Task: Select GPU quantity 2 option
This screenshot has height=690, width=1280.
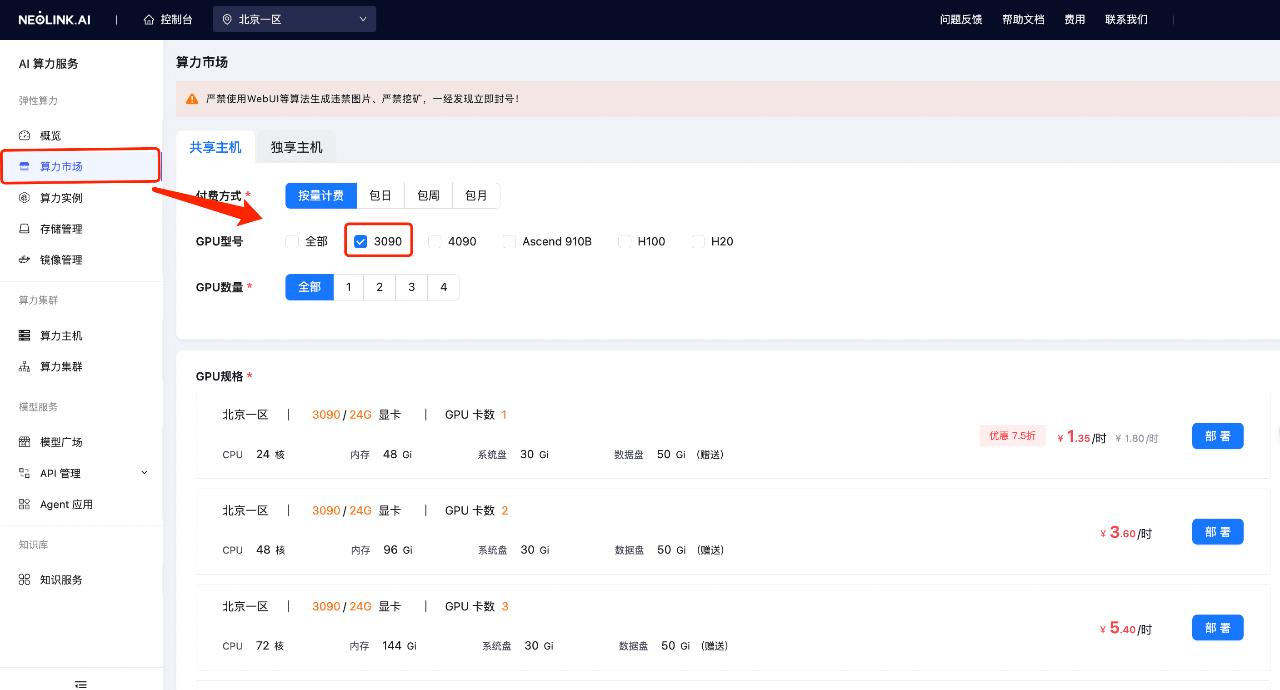Action: pos(379,287)
